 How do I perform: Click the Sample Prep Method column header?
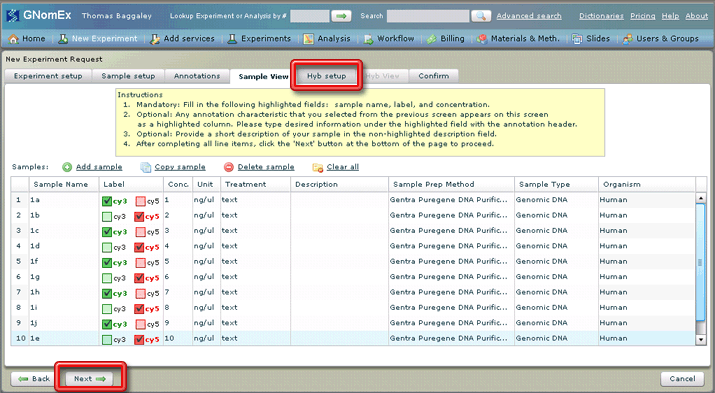coord(451,184)
